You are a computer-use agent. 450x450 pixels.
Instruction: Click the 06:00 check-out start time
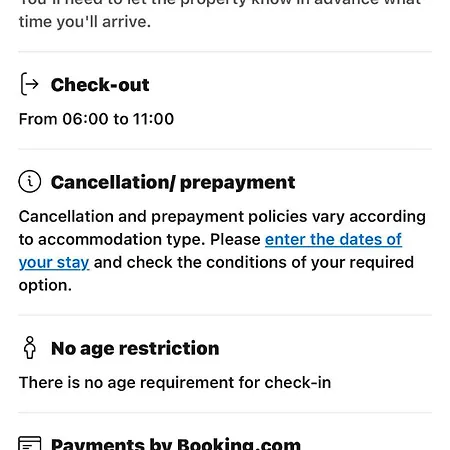(85, 119)
